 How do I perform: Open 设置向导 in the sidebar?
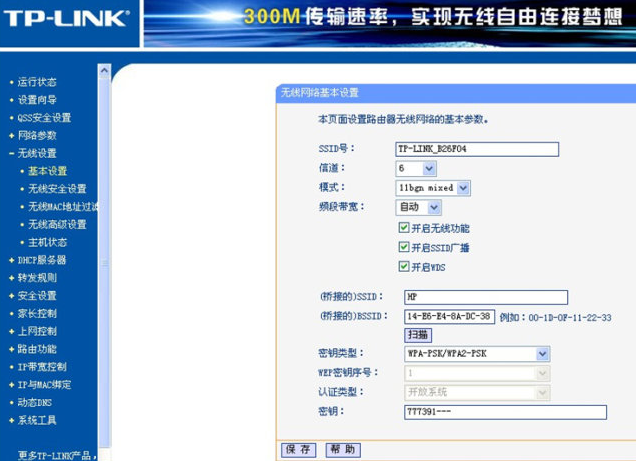[x=37, y=100]
